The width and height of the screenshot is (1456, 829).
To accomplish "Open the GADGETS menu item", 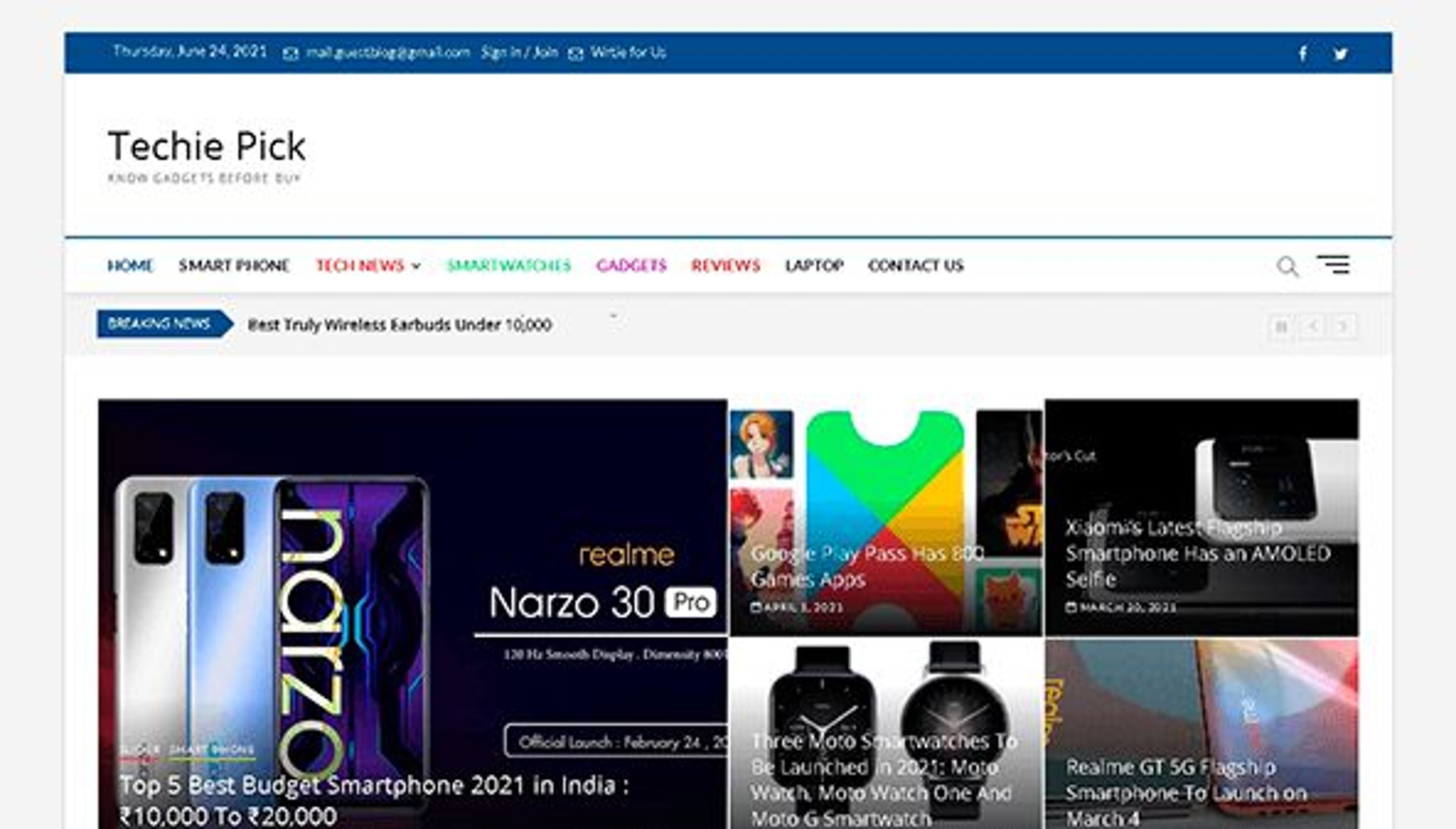I will coord(632,265).
